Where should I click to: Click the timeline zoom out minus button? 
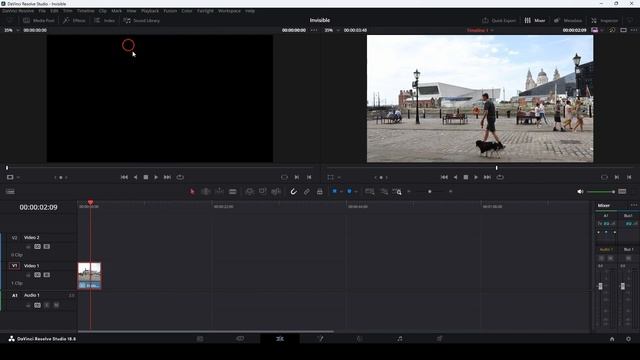[x=409, y=191]
